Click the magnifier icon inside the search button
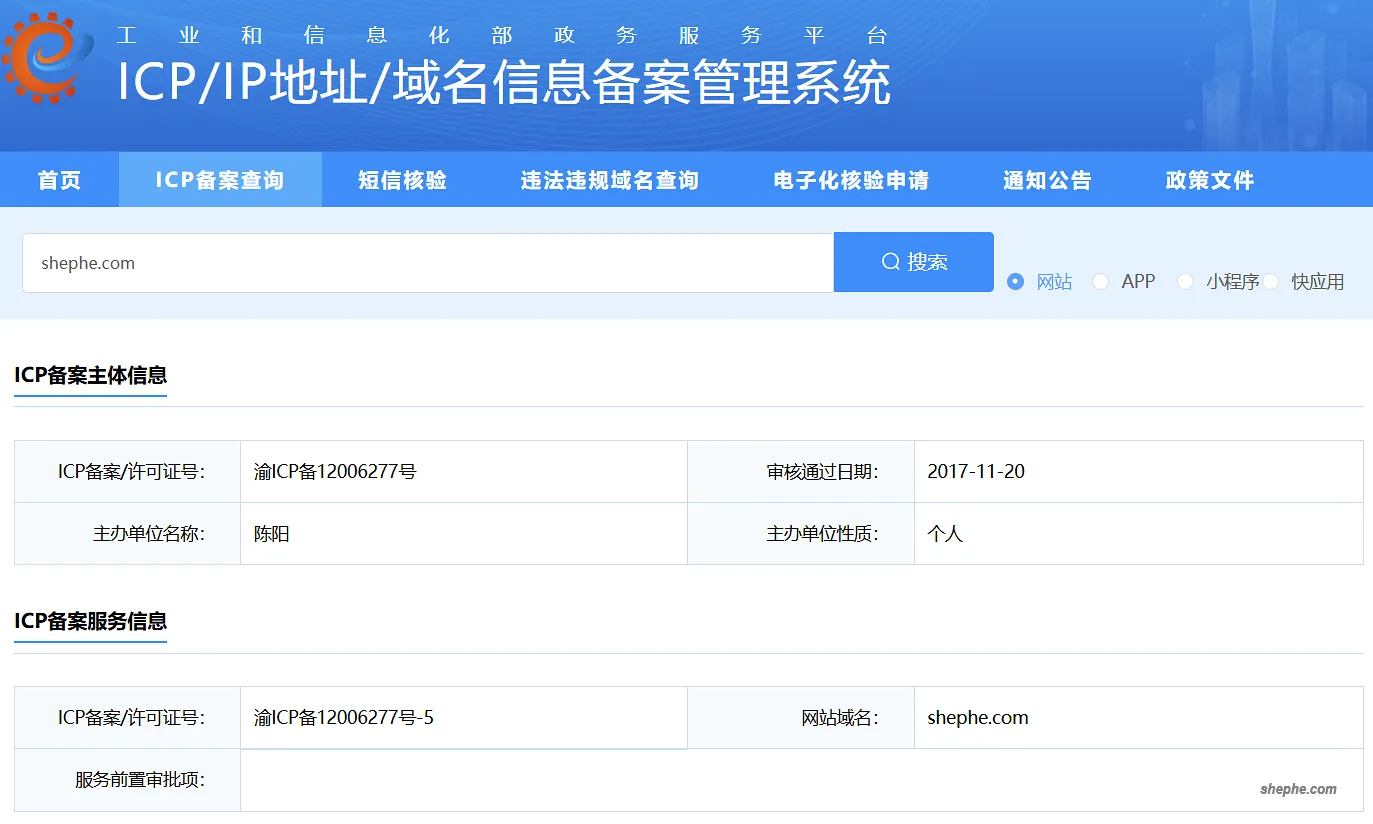The height and width of the screenshot is (824, 1373). [889, 261]
